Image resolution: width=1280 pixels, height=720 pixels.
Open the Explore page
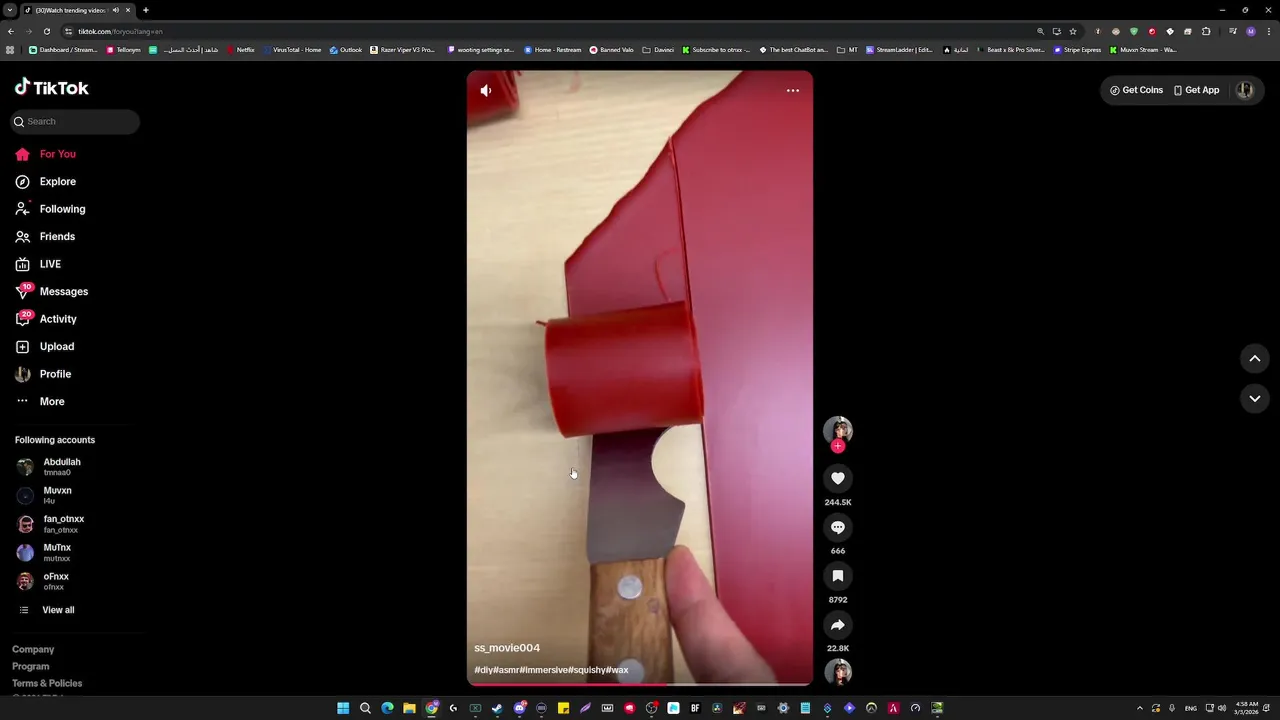coord(46,182)
